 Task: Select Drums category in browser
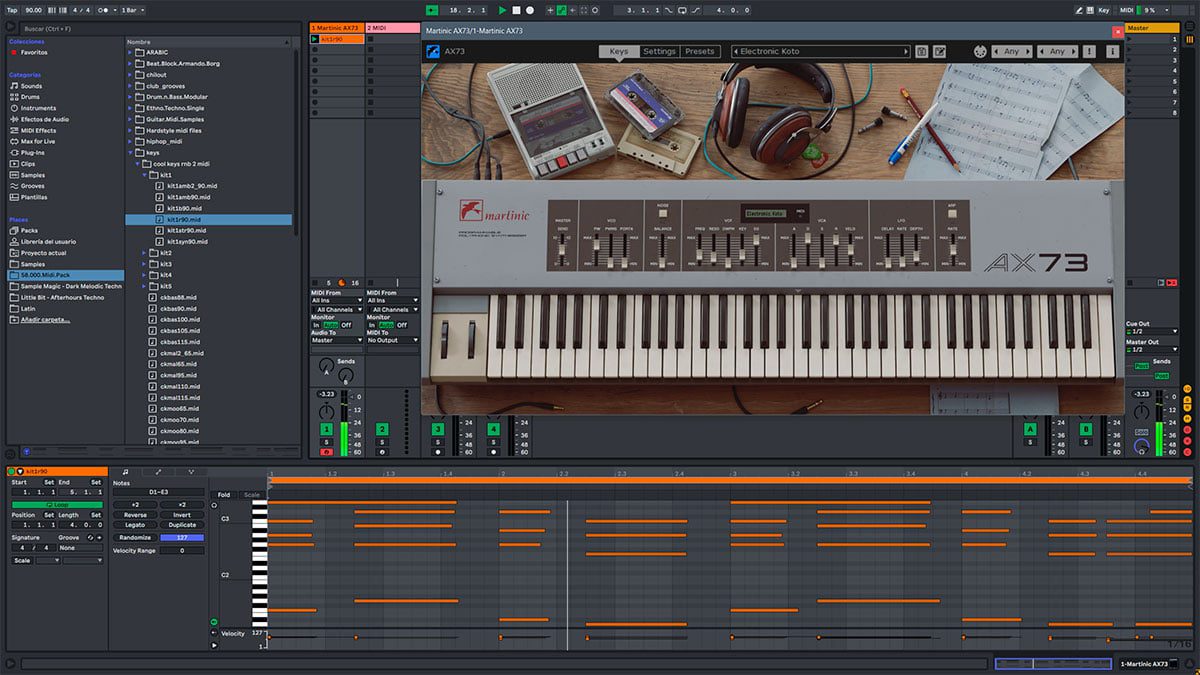click(x=31, y=97)
